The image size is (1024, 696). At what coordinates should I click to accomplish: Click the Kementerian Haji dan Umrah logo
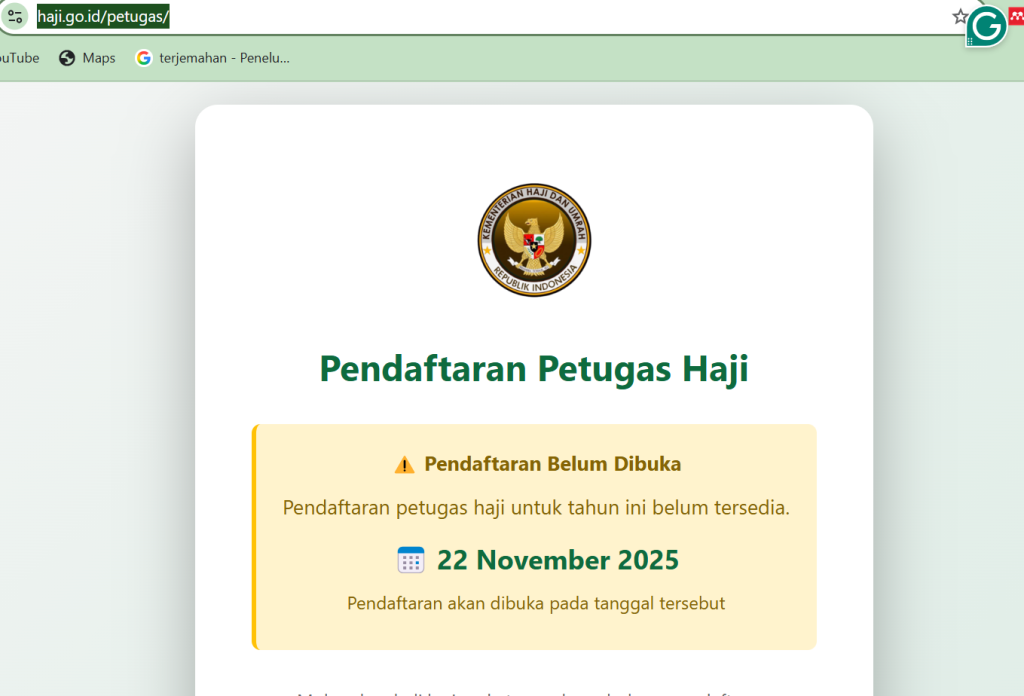pos(534,240)
